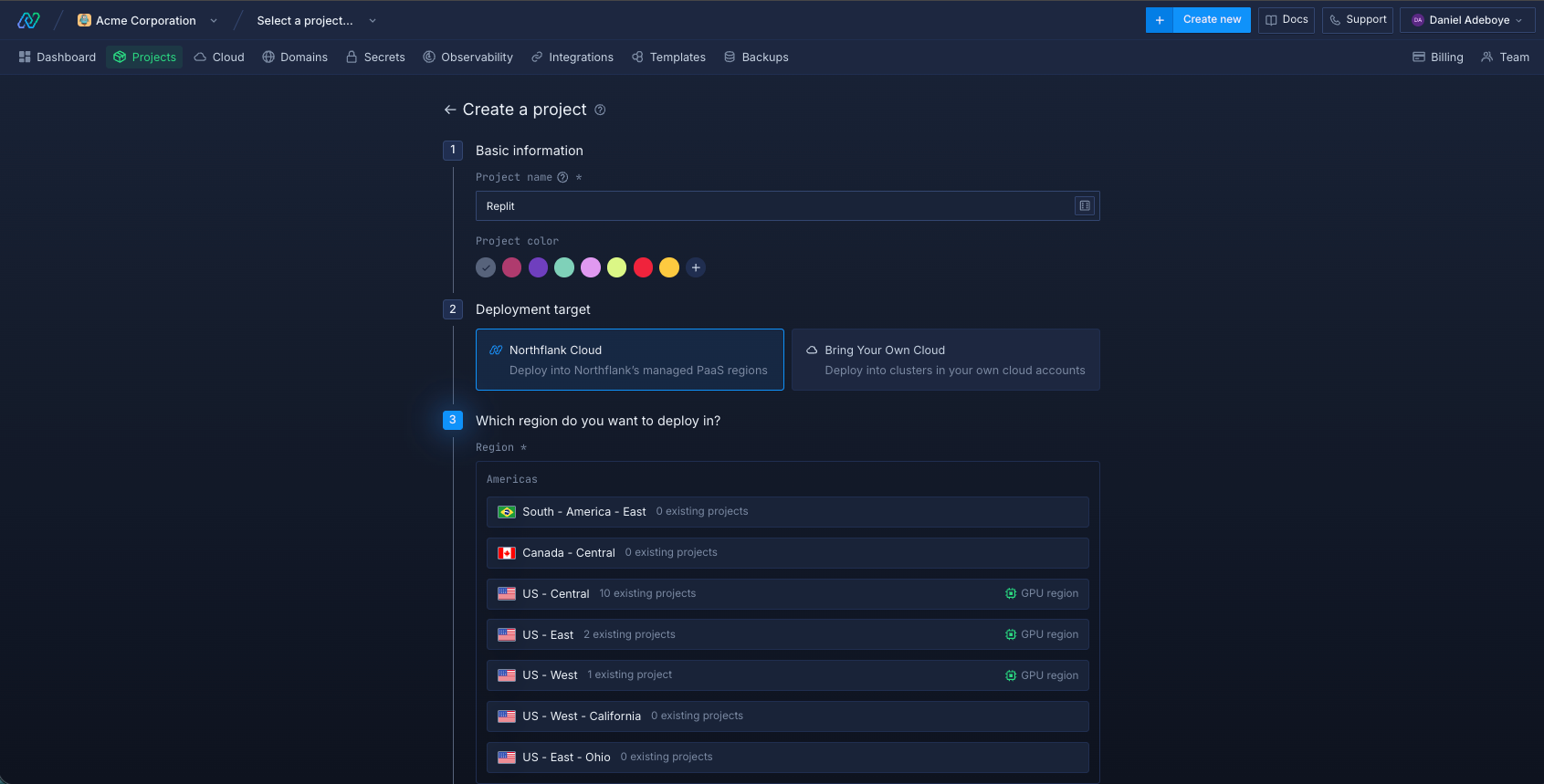1544x784 pixels.
Task: Choose the orange yellow project color
Action: (669, 267)
